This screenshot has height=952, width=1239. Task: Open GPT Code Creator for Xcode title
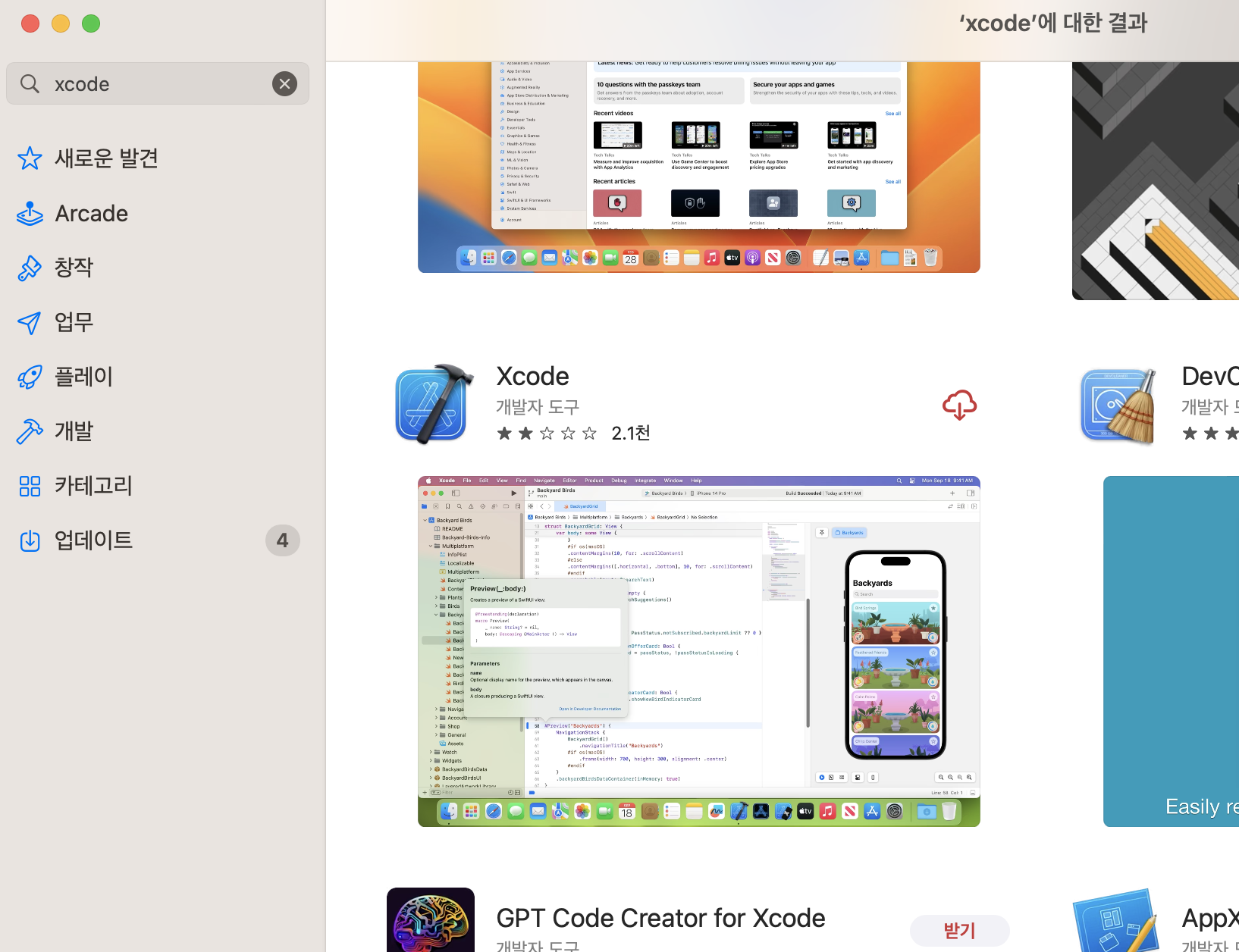pyautogui.click(x=660, y=919)
